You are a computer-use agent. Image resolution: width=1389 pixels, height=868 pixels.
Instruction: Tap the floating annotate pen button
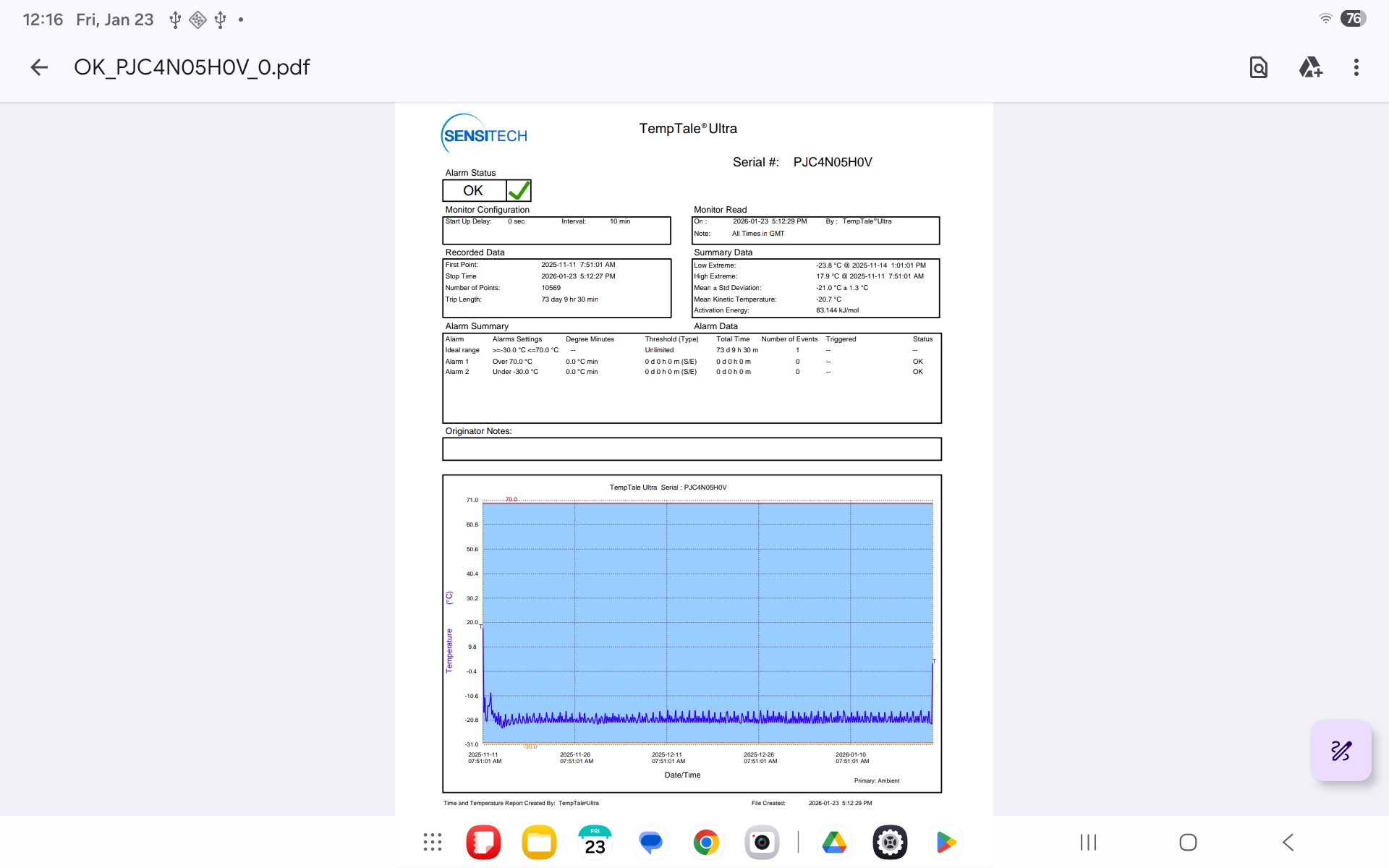point(1341,751)
